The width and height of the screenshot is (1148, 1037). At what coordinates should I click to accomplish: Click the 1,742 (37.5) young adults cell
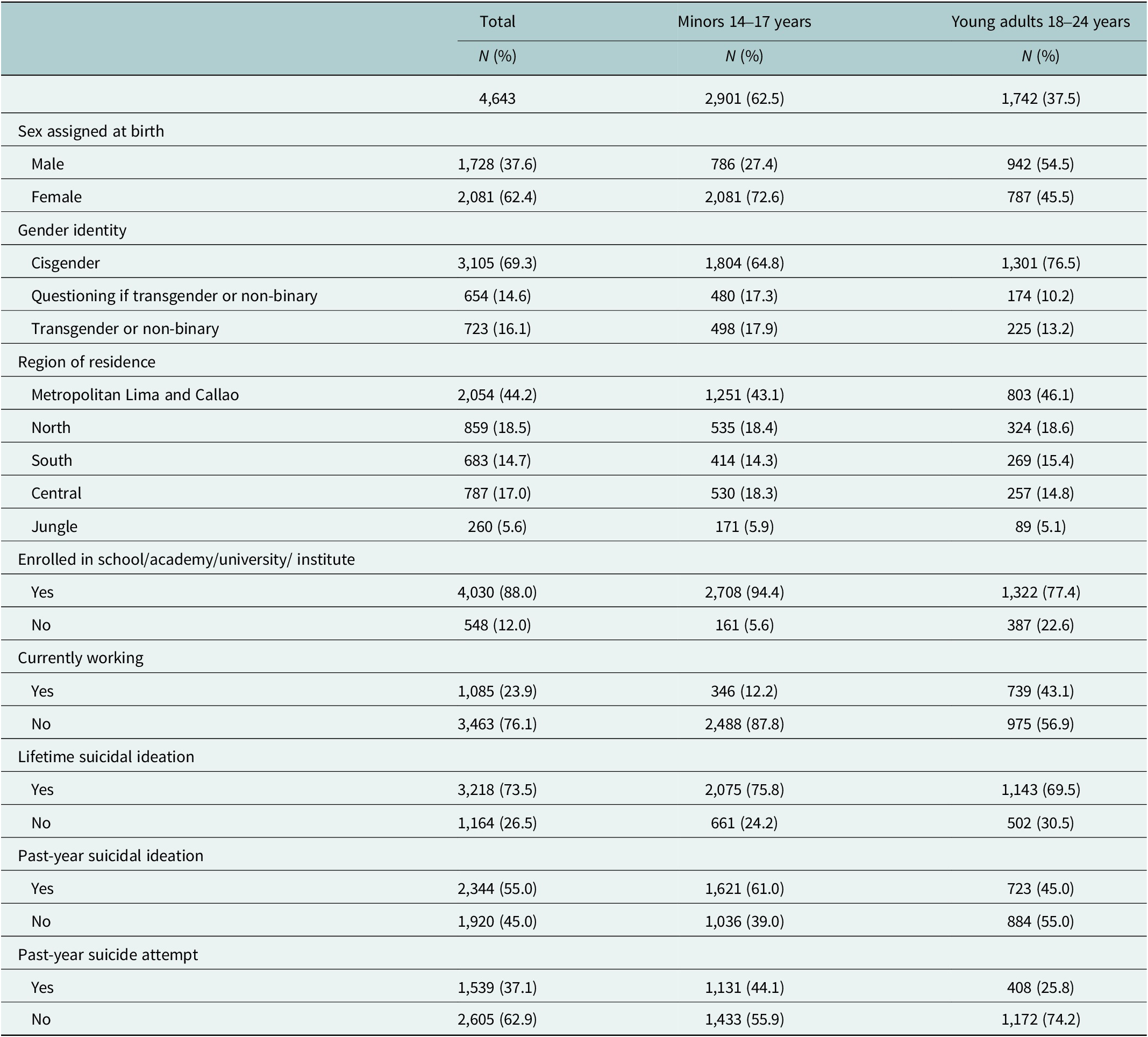1040,98
